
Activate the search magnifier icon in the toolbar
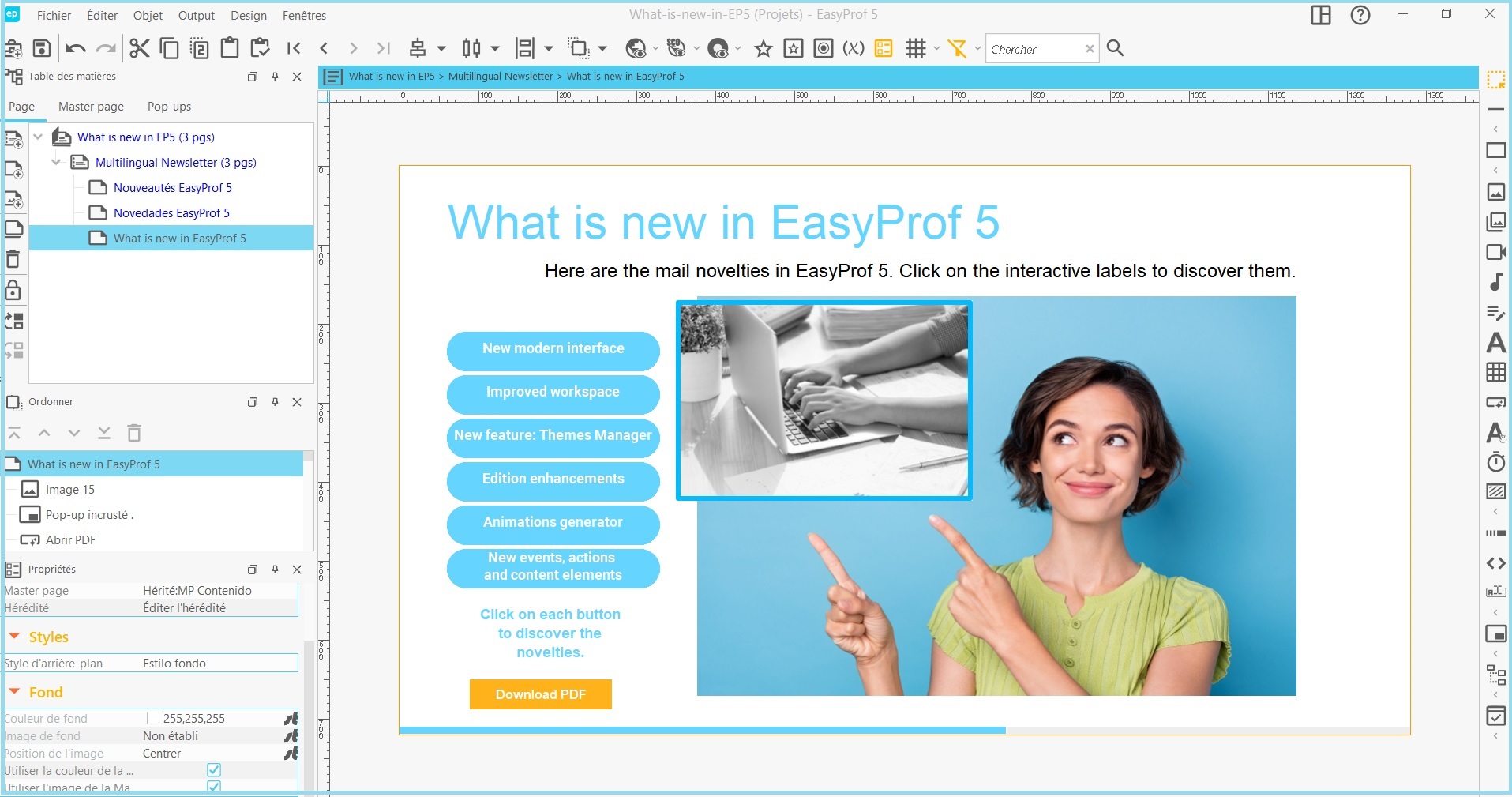point(1115,48)
